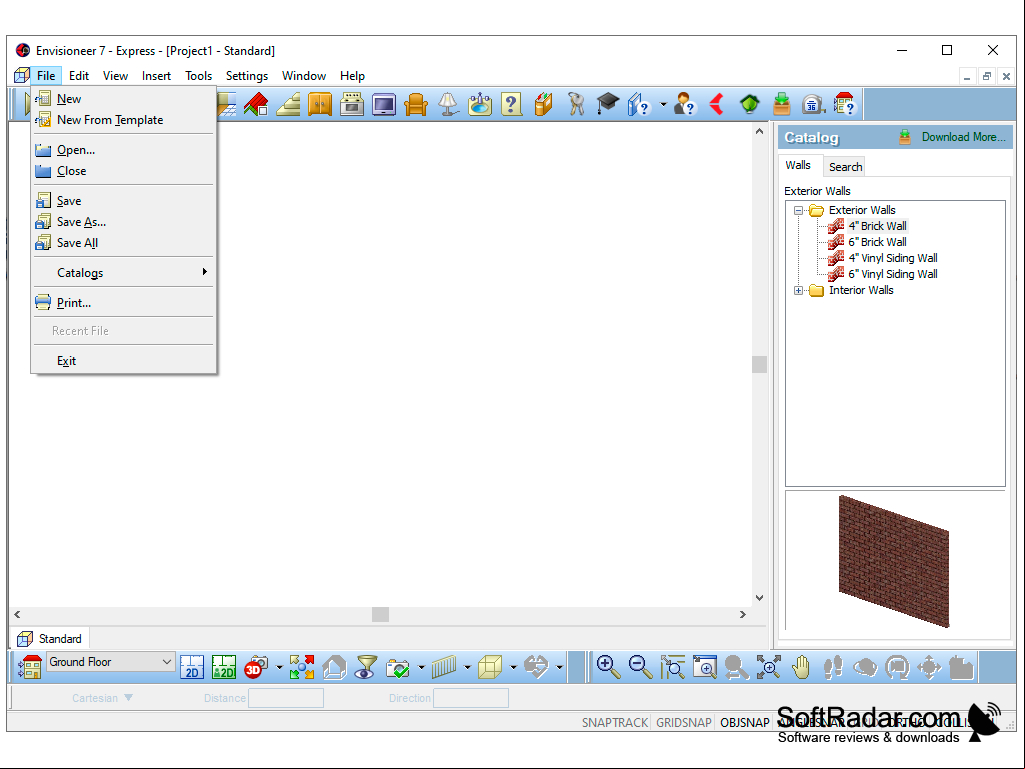Select the tape measure icon
Image resolution: width=1025 pixels, height=769 pixels.
point(813,105)
